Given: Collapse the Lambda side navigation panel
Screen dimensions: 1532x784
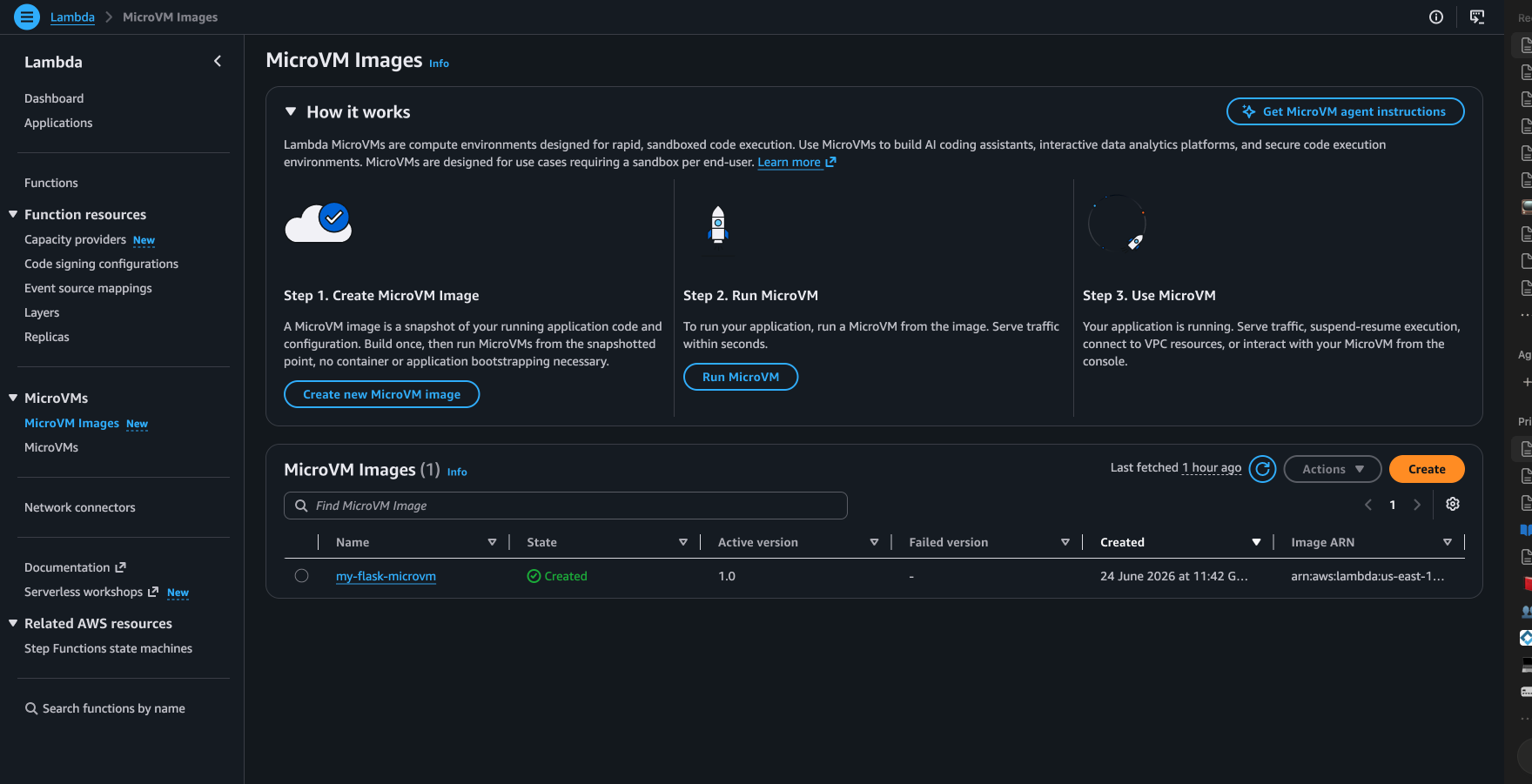Looking at the screenshot, I should coord(218,61).
